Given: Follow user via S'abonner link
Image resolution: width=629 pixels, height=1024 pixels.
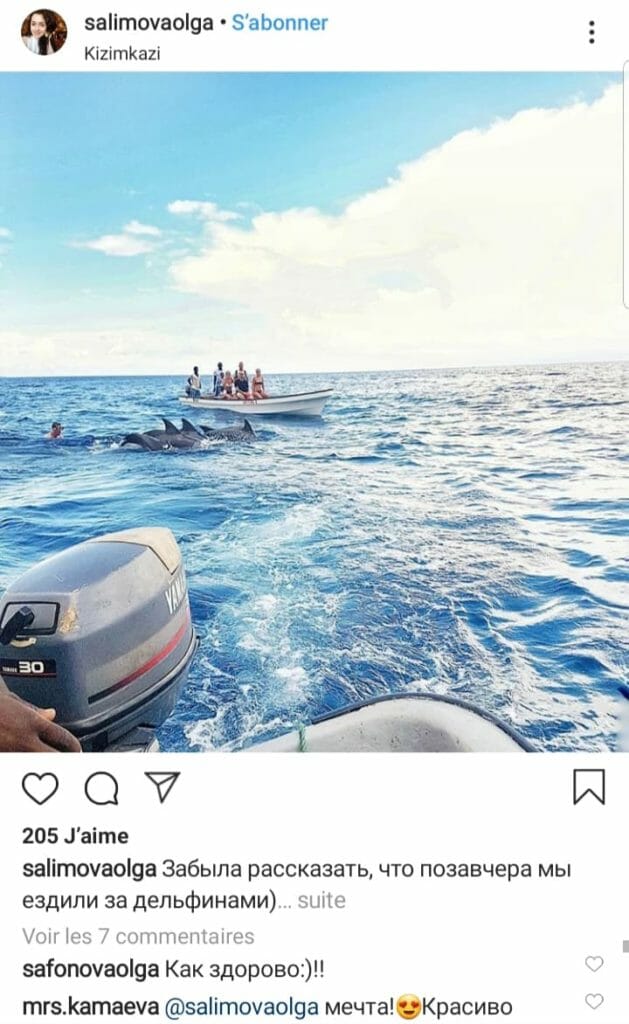Looking at the screenshot, I should pos(280,23).
